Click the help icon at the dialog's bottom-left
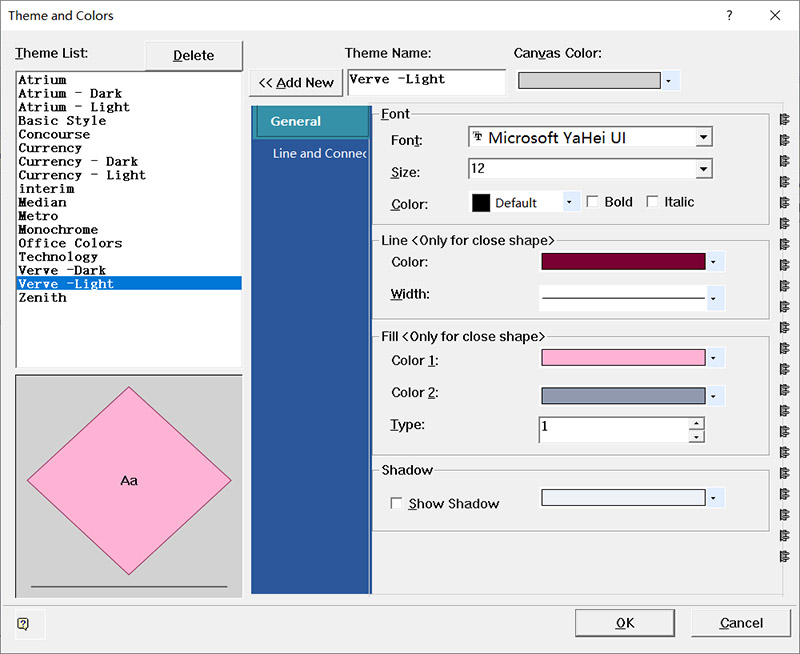The image size is (800, 654). coord(23,623)
